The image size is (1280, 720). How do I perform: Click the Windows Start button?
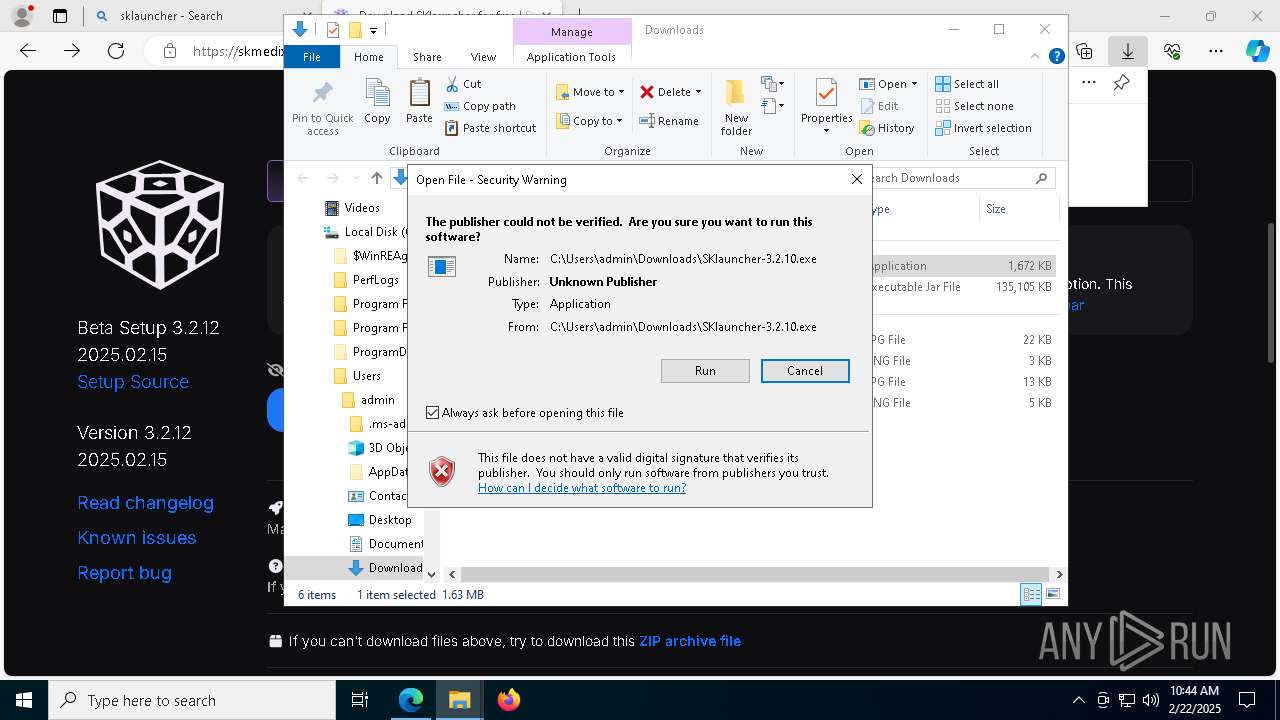23,700
